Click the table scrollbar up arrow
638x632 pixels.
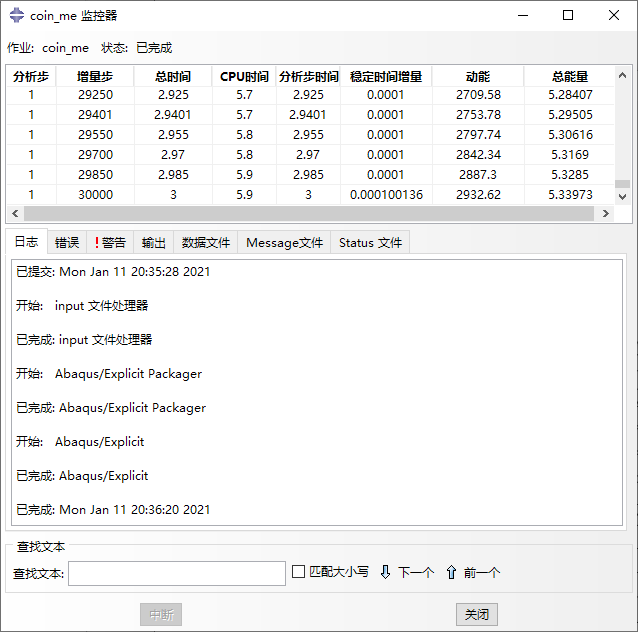(622, 75)
